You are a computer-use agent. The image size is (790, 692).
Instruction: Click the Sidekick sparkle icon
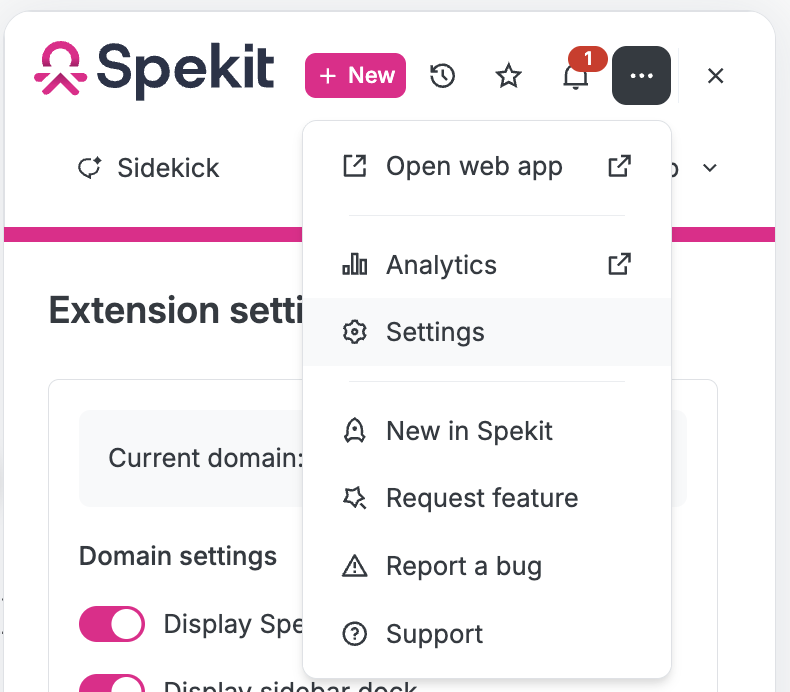click(90, 167)
